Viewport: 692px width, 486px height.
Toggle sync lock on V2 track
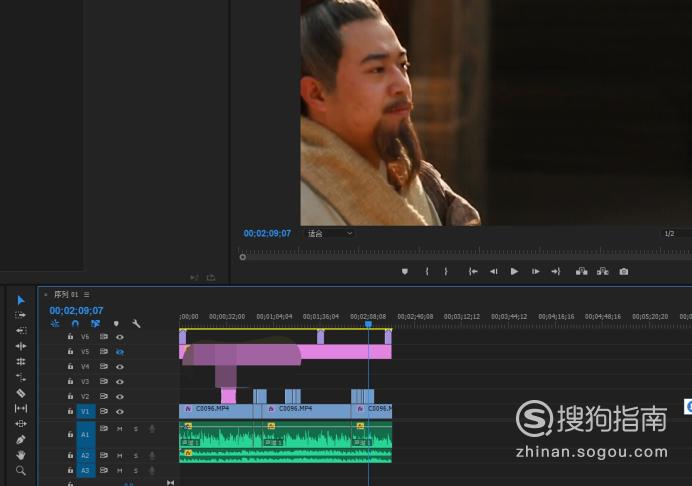click(104, 396)
